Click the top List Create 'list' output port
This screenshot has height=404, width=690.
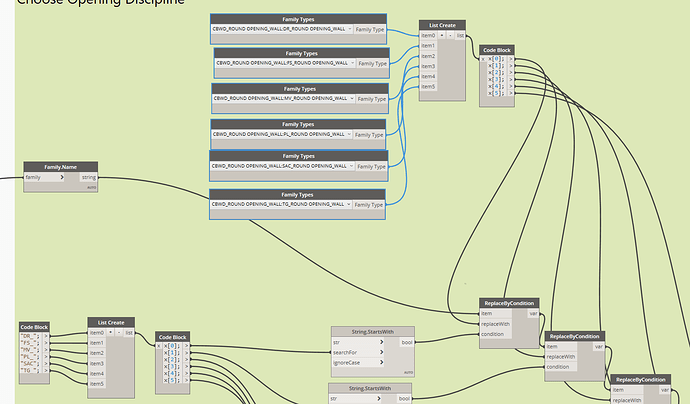(x=460, y=35)
